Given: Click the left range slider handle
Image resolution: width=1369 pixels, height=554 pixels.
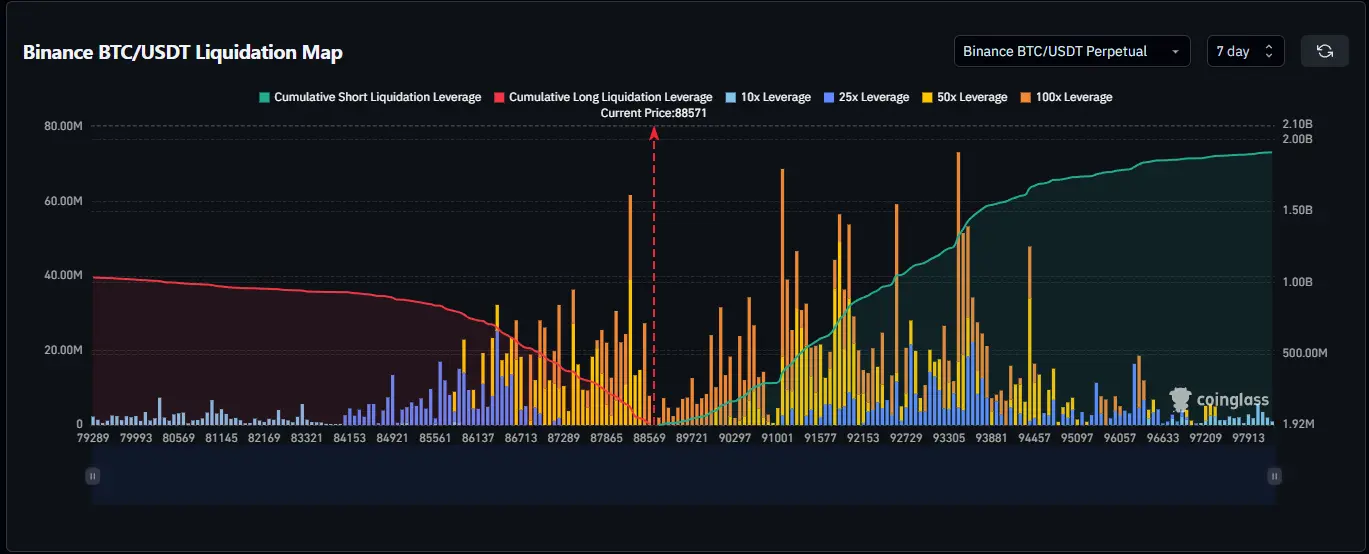Looking at the screenshot, I should [x=92, y=476].
